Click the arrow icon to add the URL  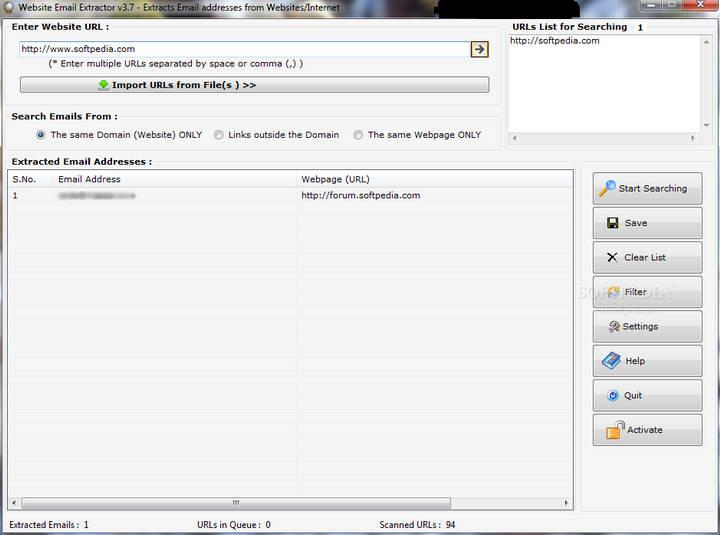479,49
